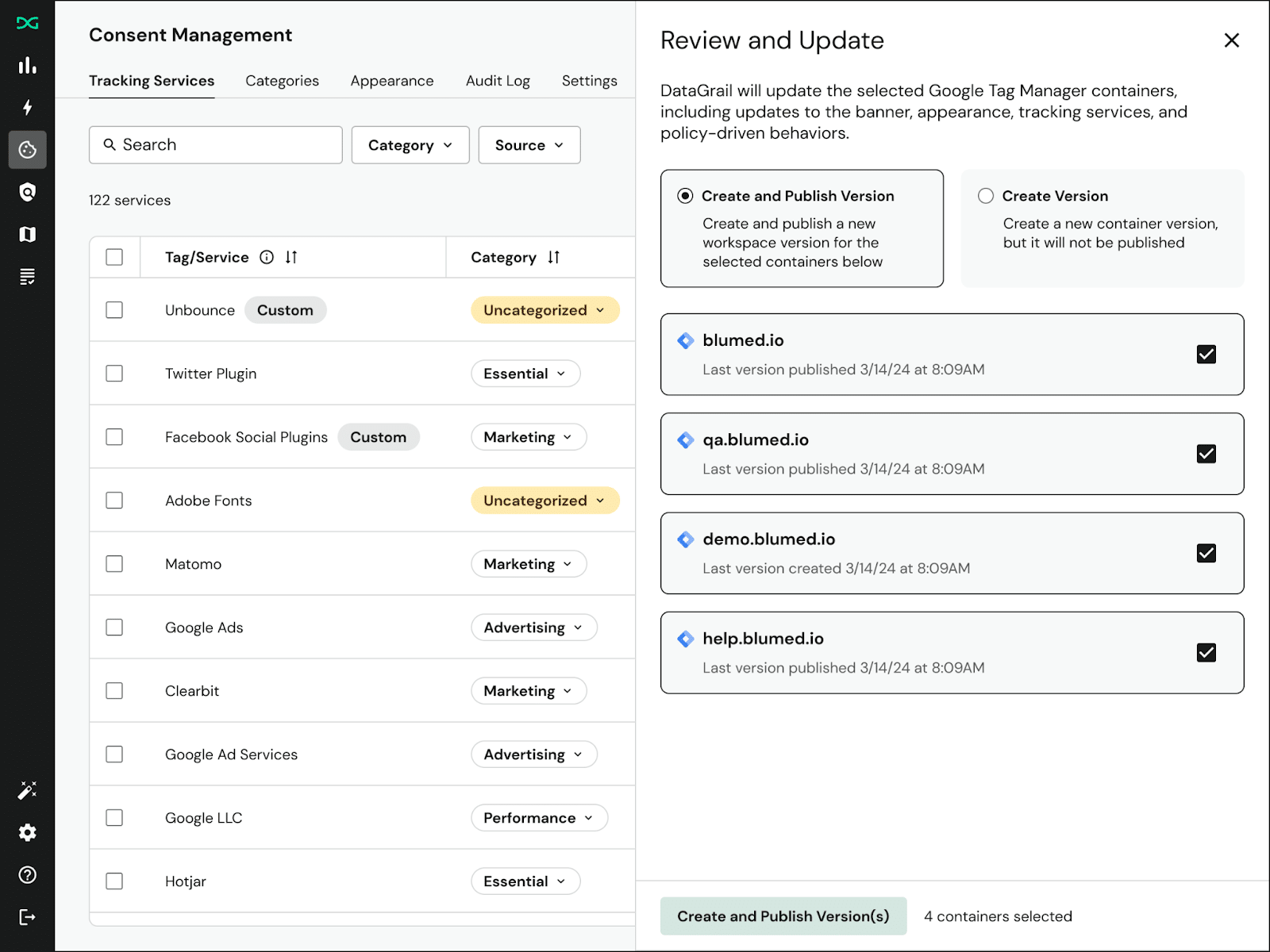Screen dimensions: 1270x952
Task: Open the help question mark icon
Action: pyautogui.click(x=27, y=875)
